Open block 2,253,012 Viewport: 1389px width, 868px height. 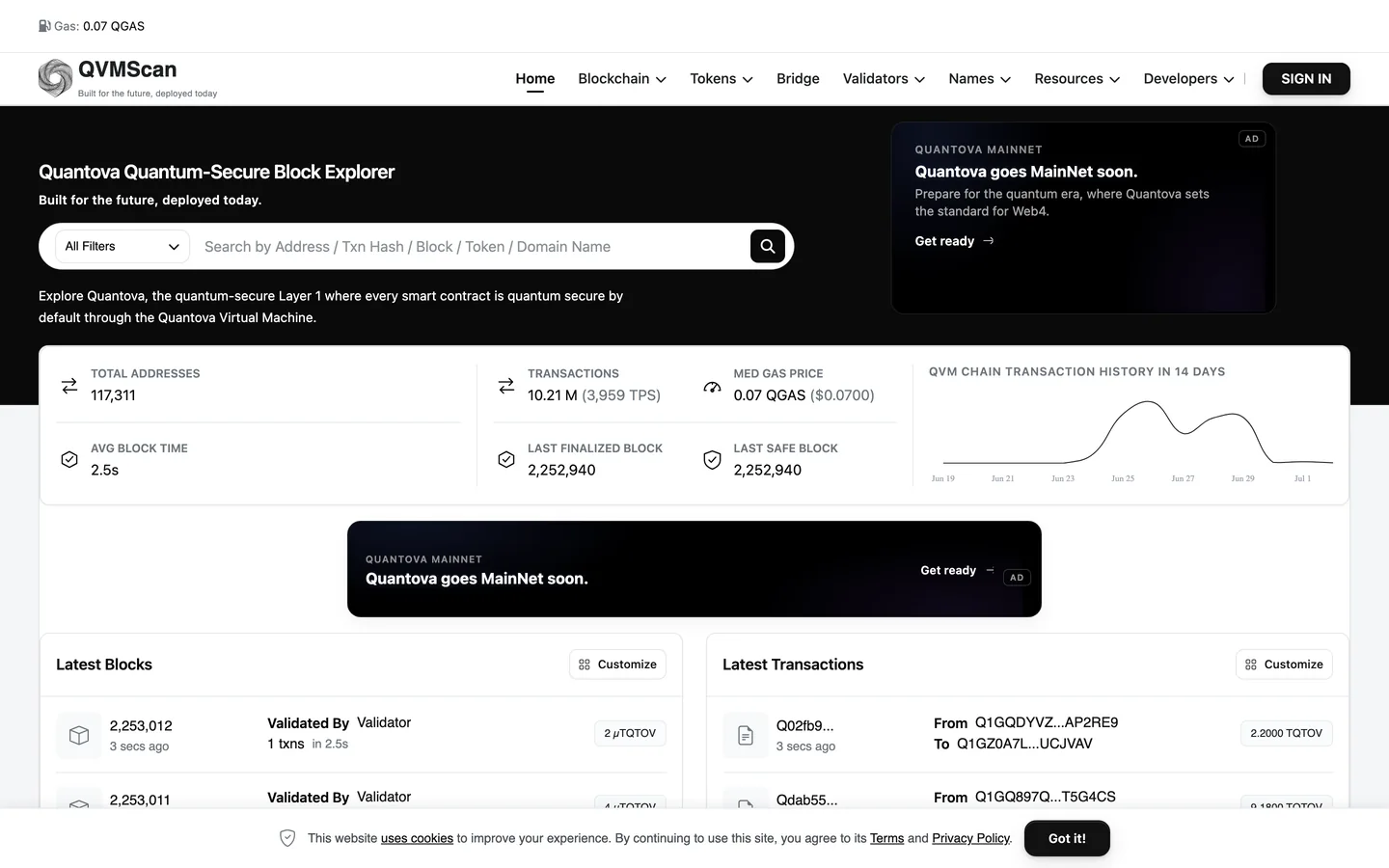141,725
